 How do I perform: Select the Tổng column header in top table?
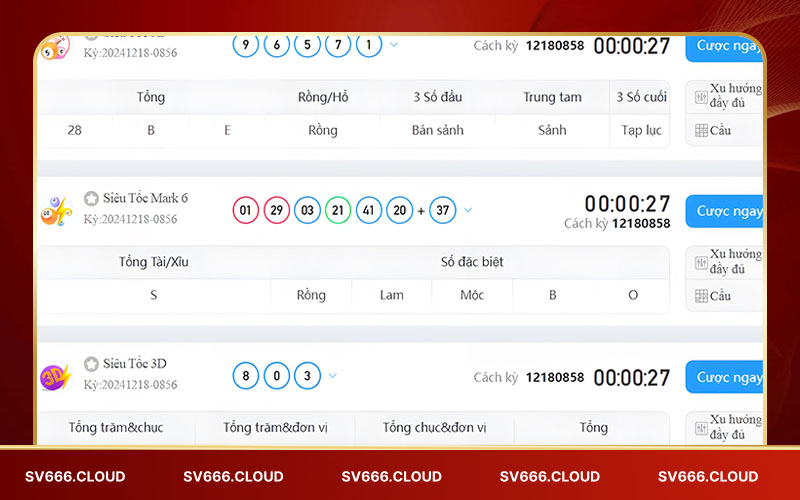(x=151, y=97)
